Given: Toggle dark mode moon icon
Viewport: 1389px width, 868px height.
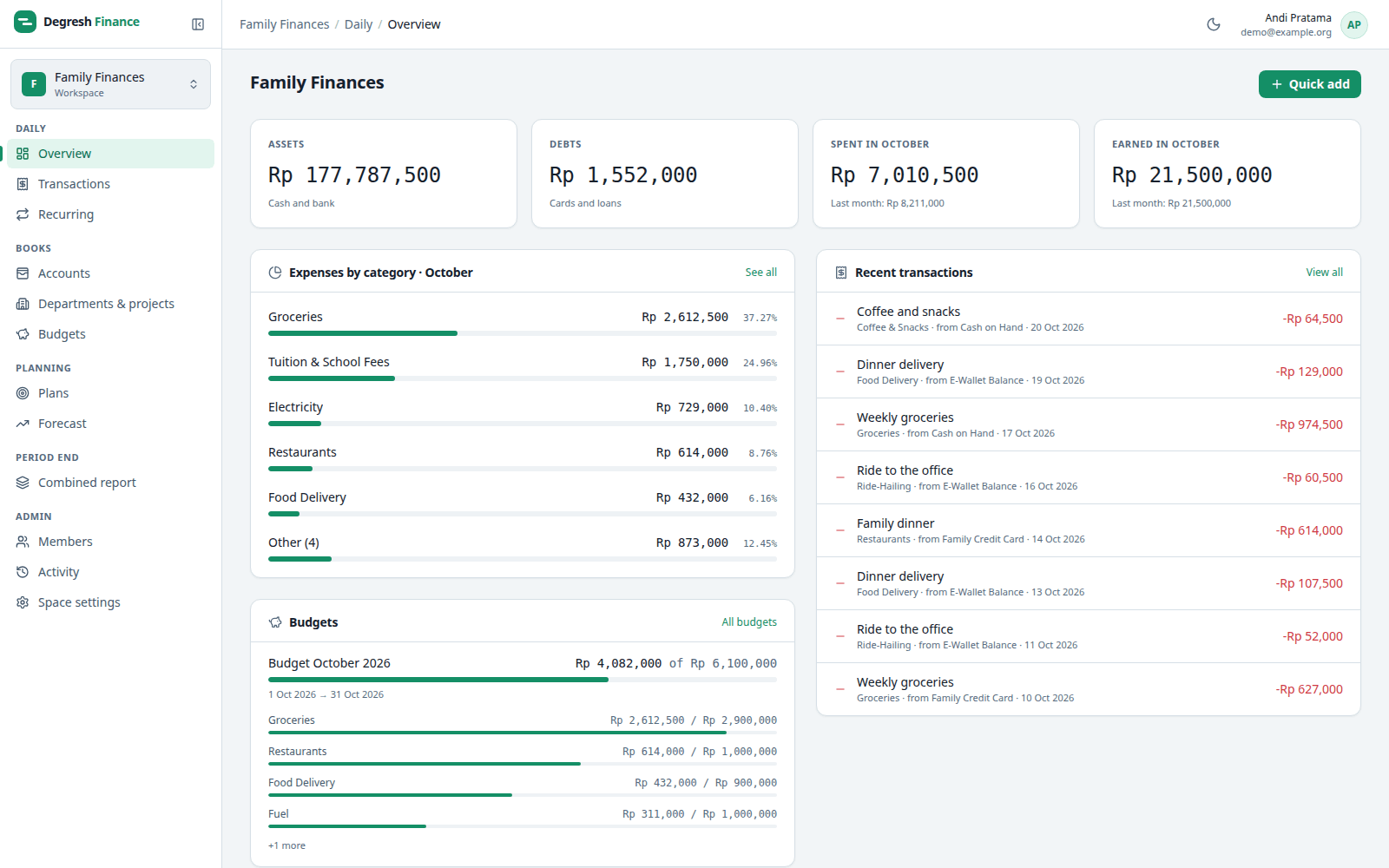Looking at the screenshot, I should [x=1214, y=24].
